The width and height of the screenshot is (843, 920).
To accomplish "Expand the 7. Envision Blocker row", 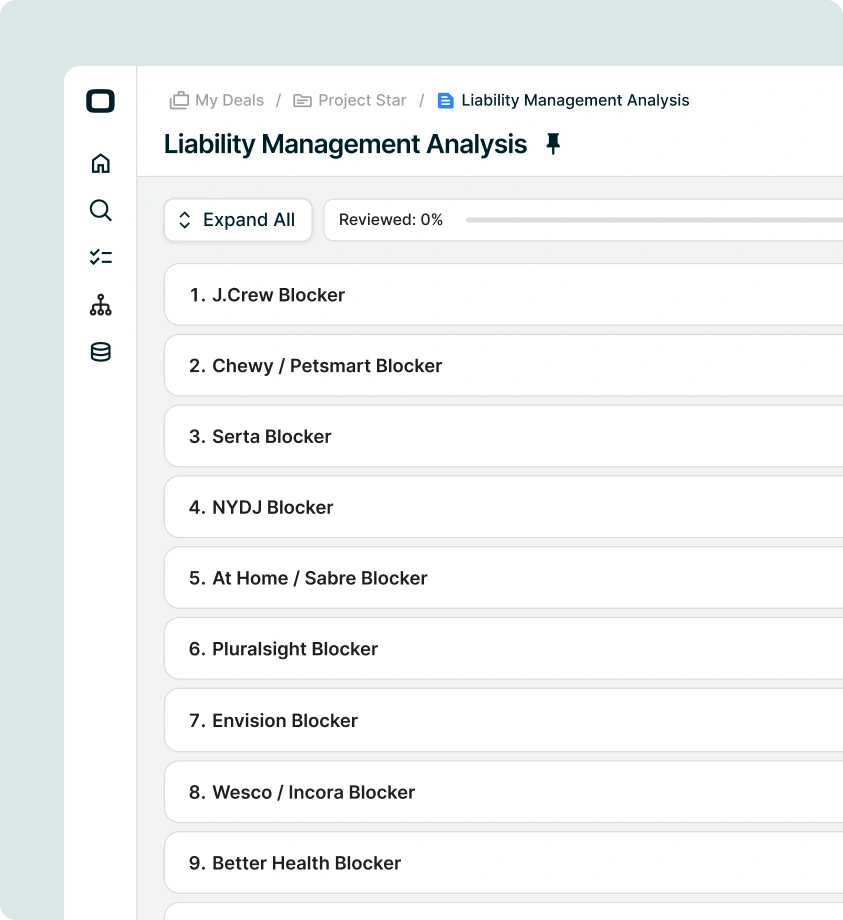I will click(504, 721).
